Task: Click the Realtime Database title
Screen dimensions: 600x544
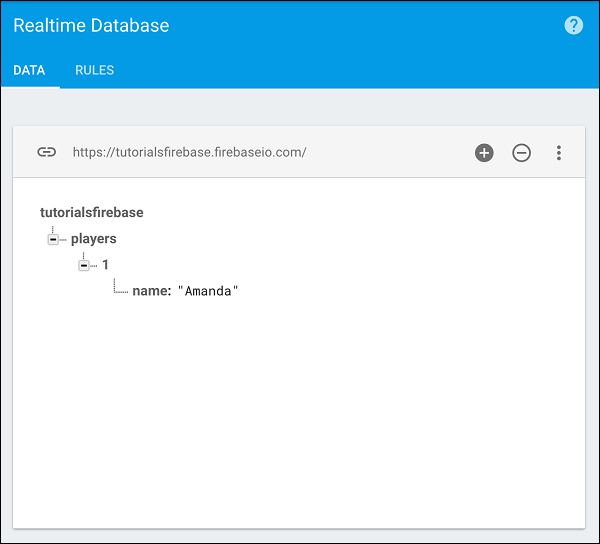Action: coord(91,26)
